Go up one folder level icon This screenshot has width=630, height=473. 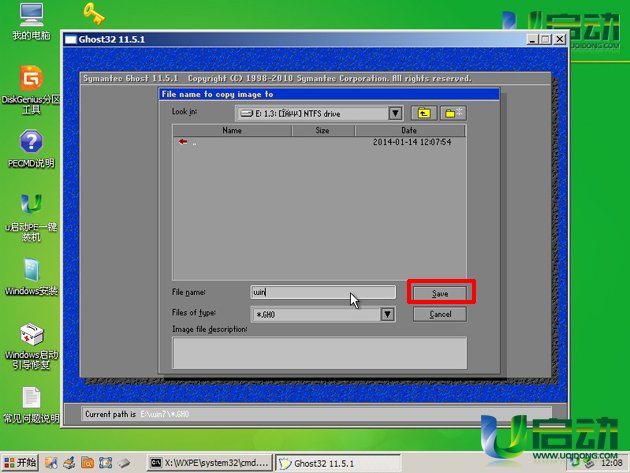pyautogui.click(x=424, y=113)
